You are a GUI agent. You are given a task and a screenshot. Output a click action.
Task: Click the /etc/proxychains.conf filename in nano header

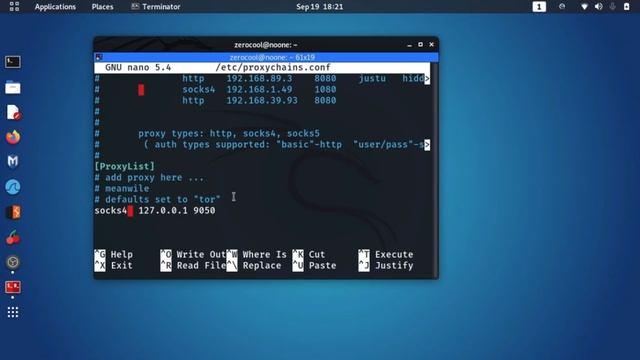tap(273, 67)
